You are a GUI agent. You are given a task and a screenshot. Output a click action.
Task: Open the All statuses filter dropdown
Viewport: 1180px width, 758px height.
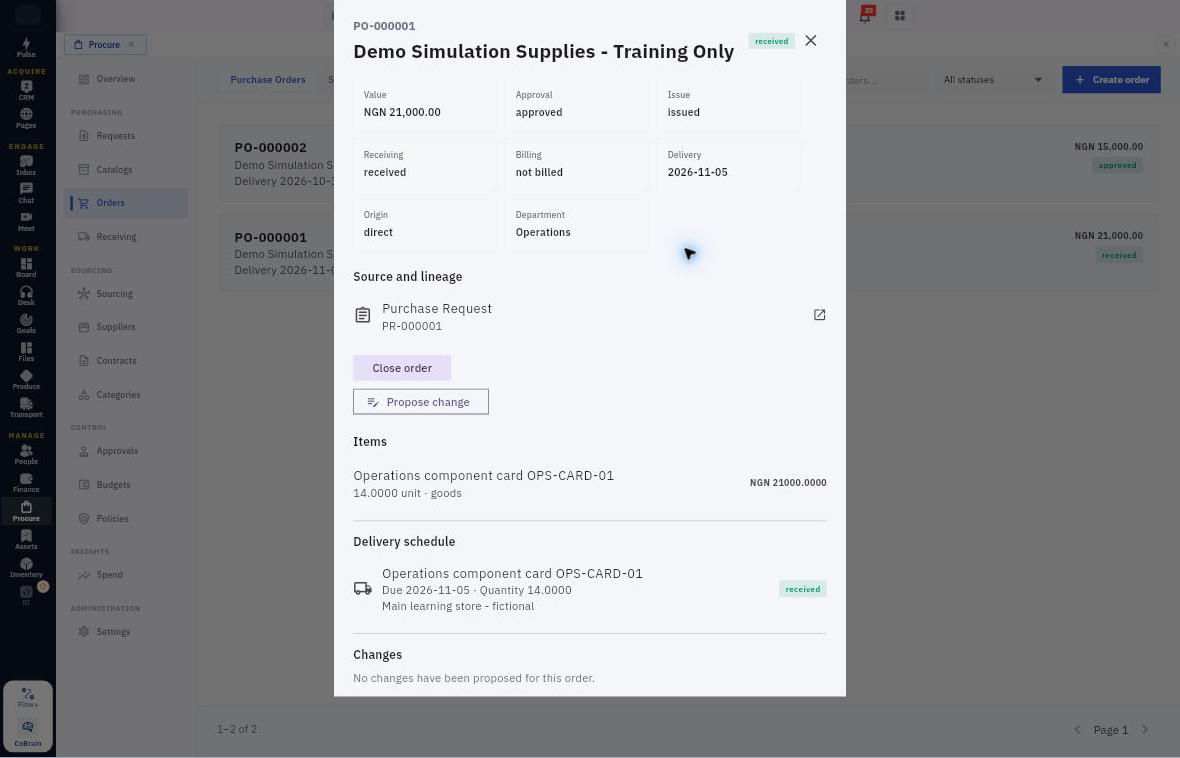coord(992,80)
